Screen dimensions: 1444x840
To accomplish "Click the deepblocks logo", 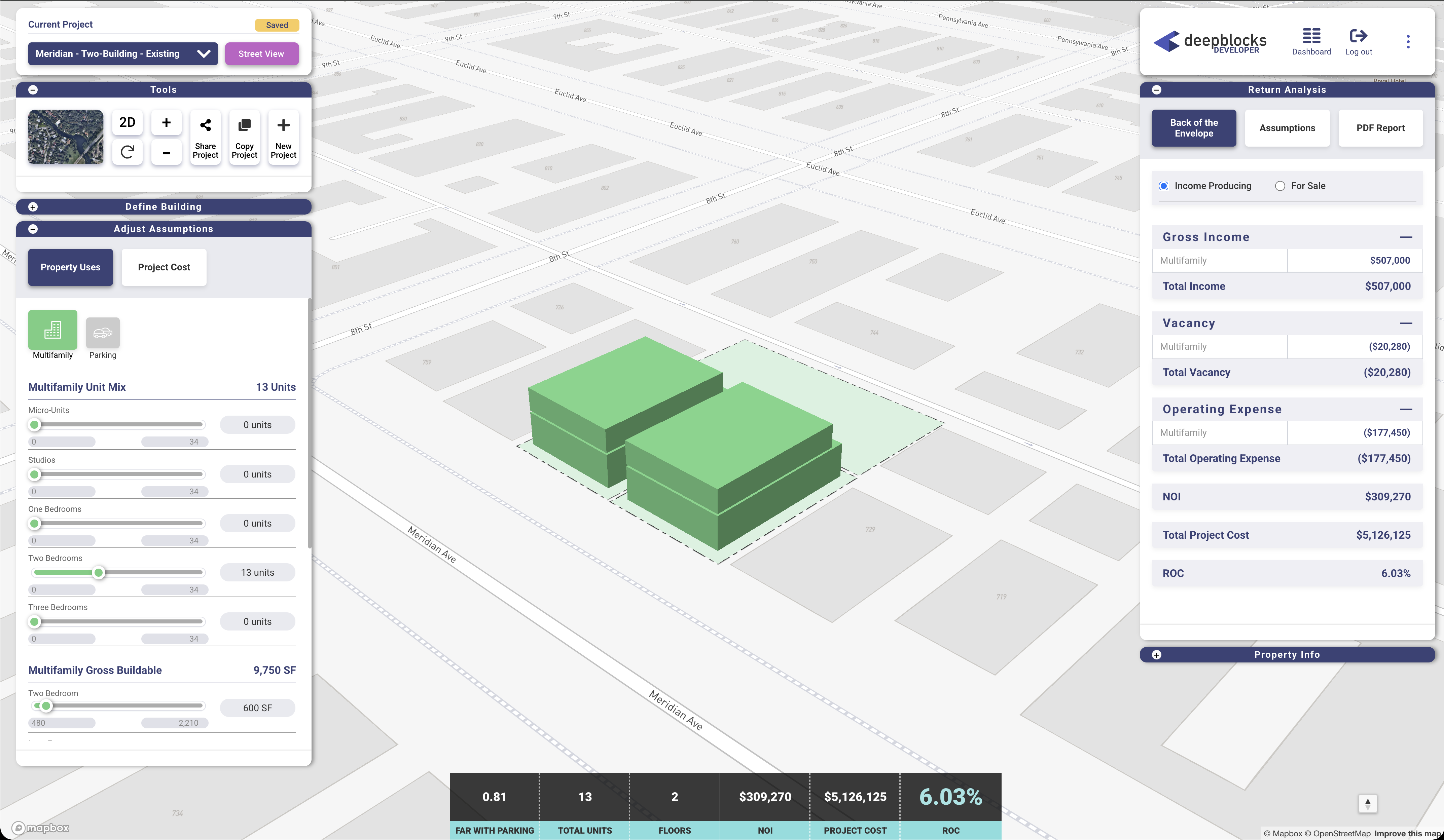I will point(1210,41).
